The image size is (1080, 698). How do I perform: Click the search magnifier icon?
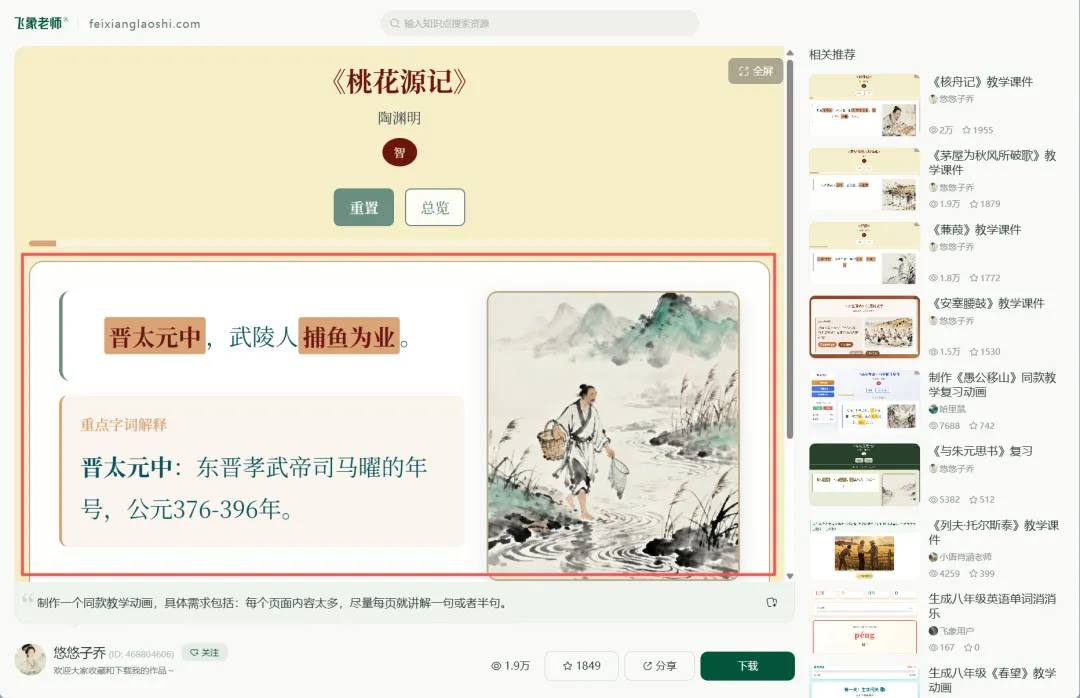pyautogui.click(x=395, y=23)
